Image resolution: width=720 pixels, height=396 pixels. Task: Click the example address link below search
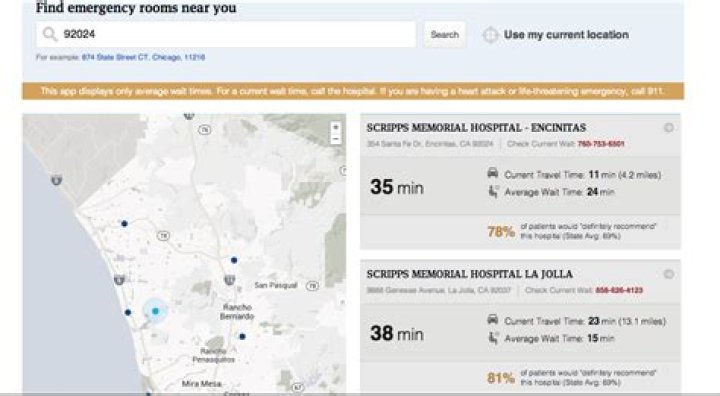(143, 57)
